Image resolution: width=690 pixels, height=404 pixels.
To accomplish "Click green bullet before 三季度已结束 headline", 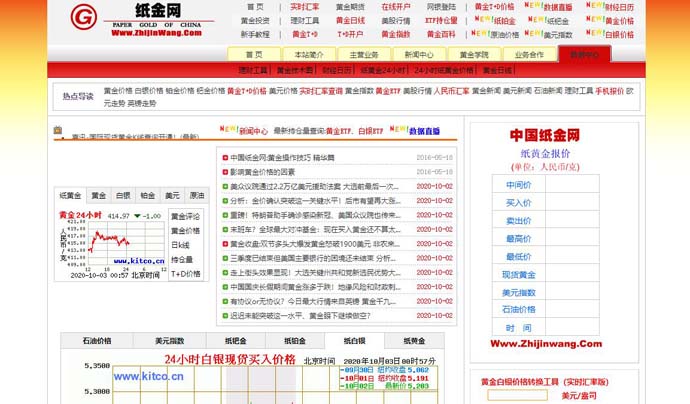I will tap(225, 258).
